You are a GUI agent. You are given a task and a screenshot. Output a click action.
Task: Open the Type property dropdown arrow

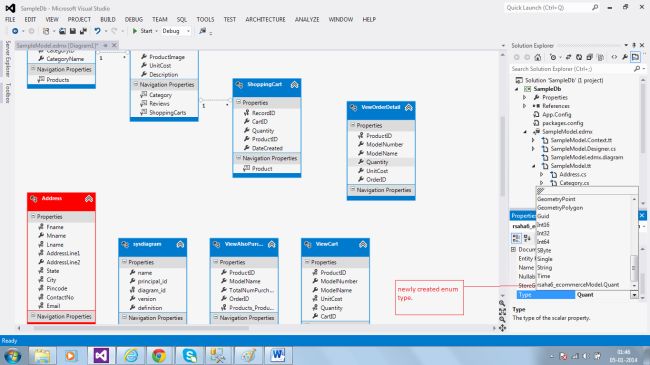tap(634, 295)
